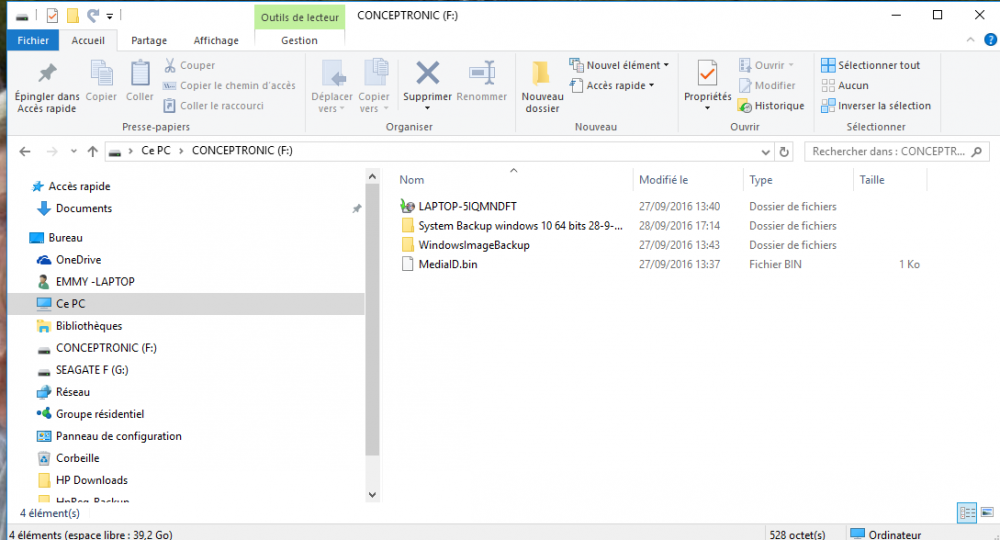
Task: Open the Affichage ribbon tab
Action: (216, 41)
